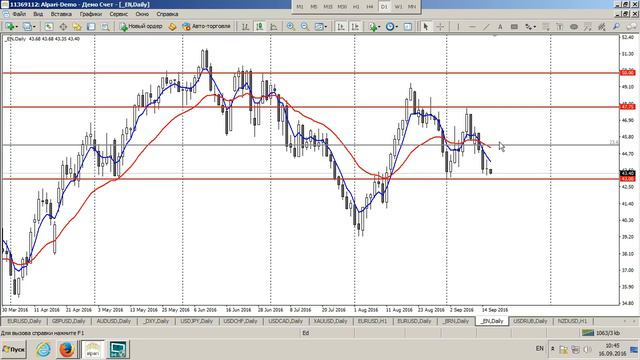Image resolution: width=640 pixels, height=360 pixels.
Task: Select the vertical line drawing tool
Action: click(458, 27)
